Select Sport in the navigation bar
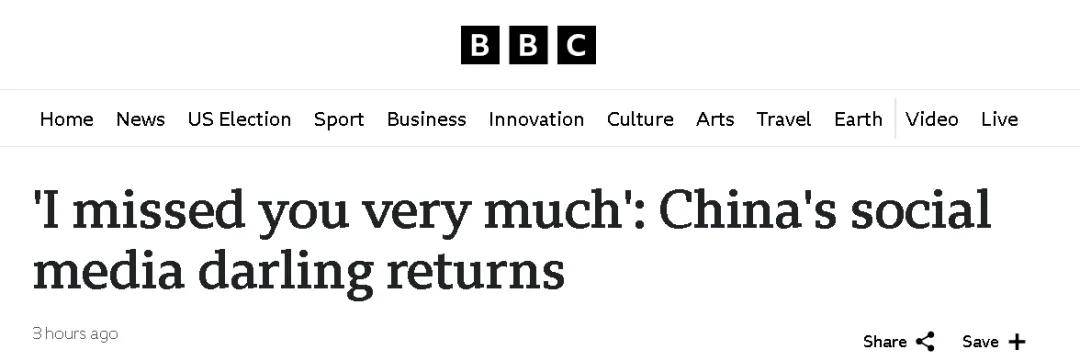Viewport: 1080px width, 361px height. pyautogui.click(x=339, y=120)
